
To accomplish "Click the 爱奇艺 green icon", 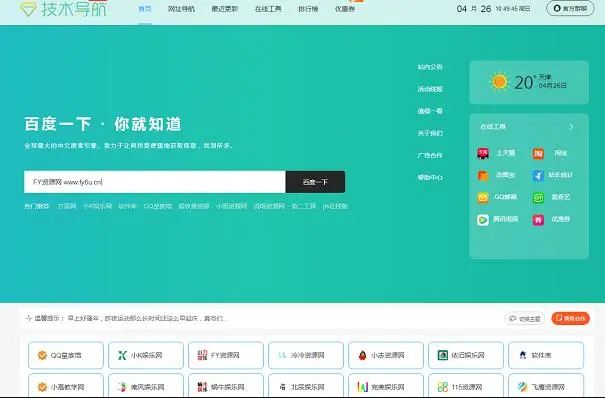I will pyautogui.click(x=538, y=197).
